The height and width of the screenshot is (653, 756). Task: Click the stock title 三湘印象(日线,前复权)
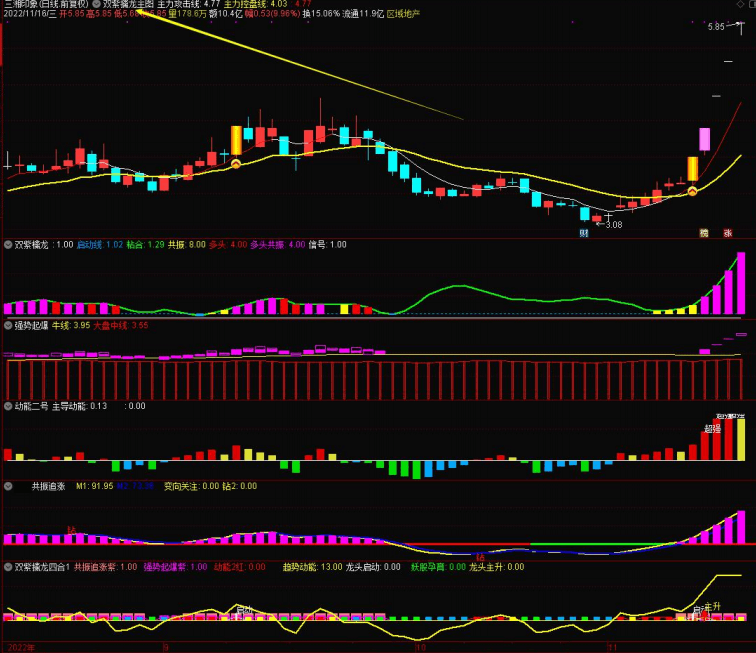[x=44, y=5]
